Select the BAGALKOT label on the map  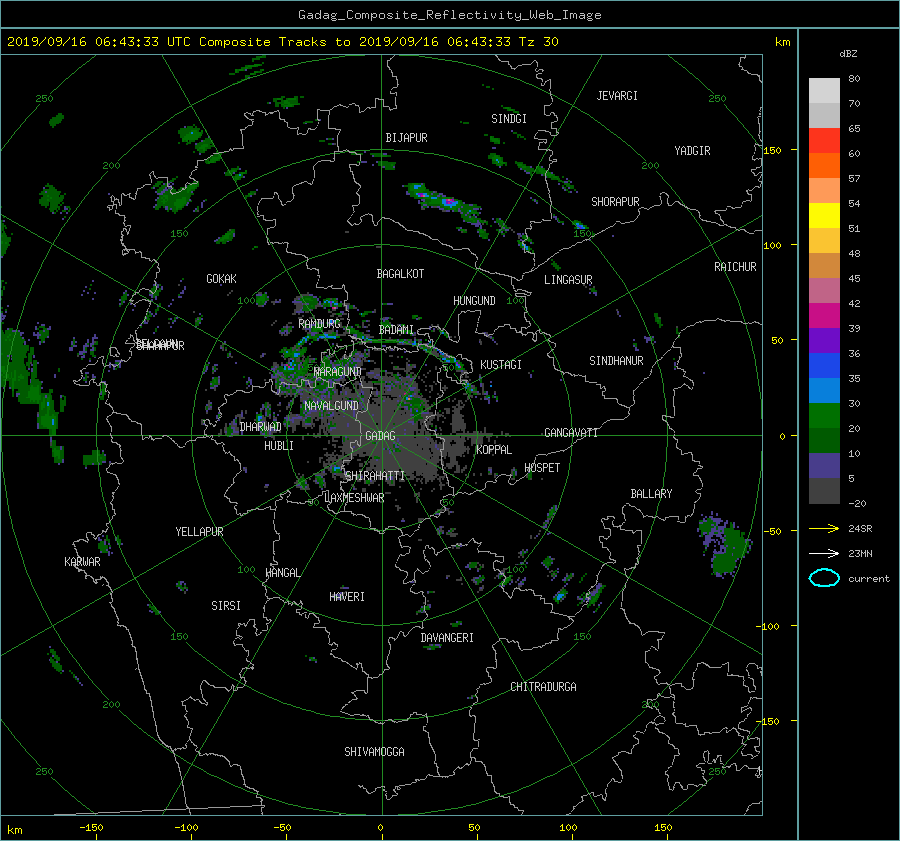(400, 274)
